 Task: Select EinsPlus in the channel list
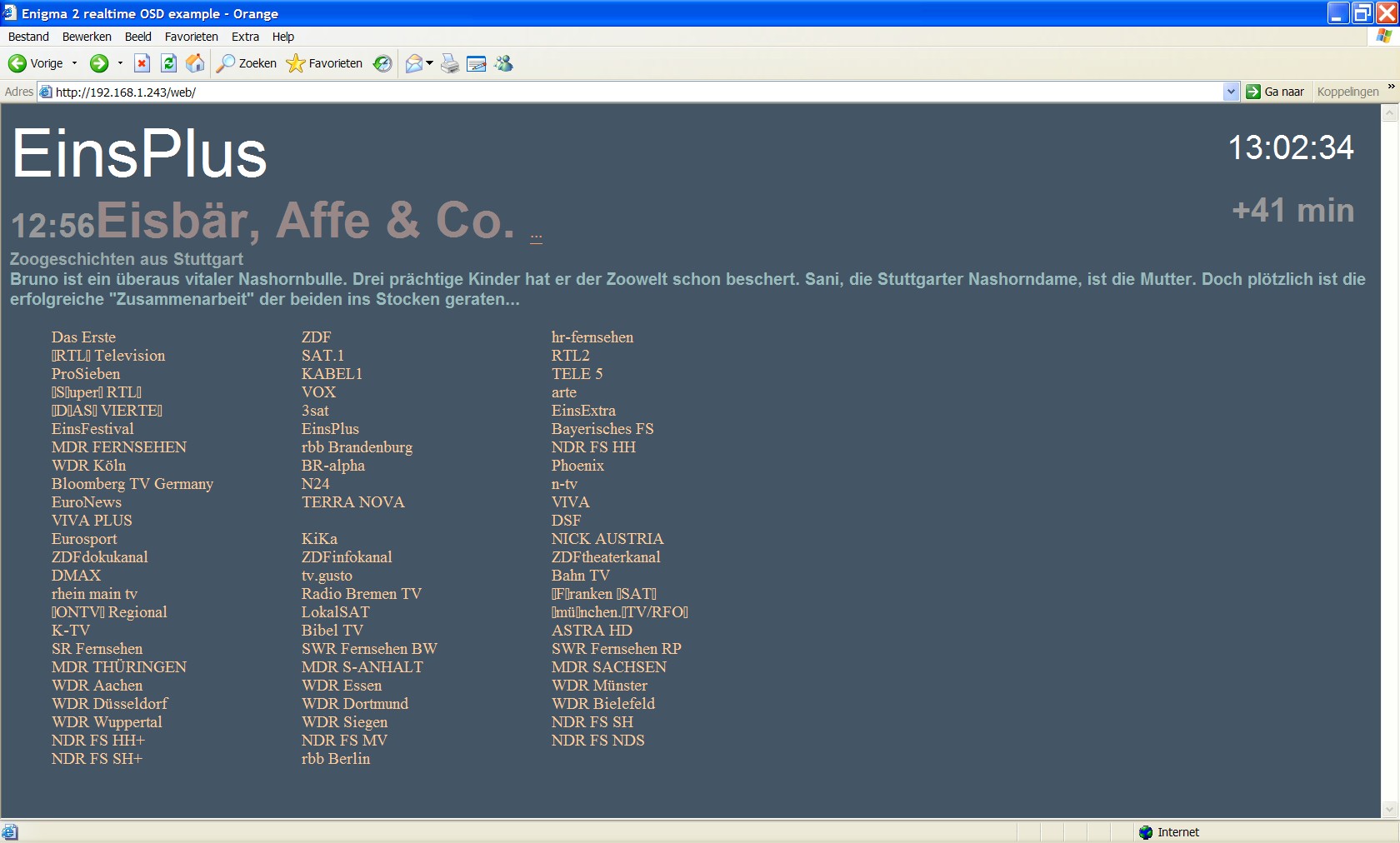pyautogui.click(x=331, y=429)
